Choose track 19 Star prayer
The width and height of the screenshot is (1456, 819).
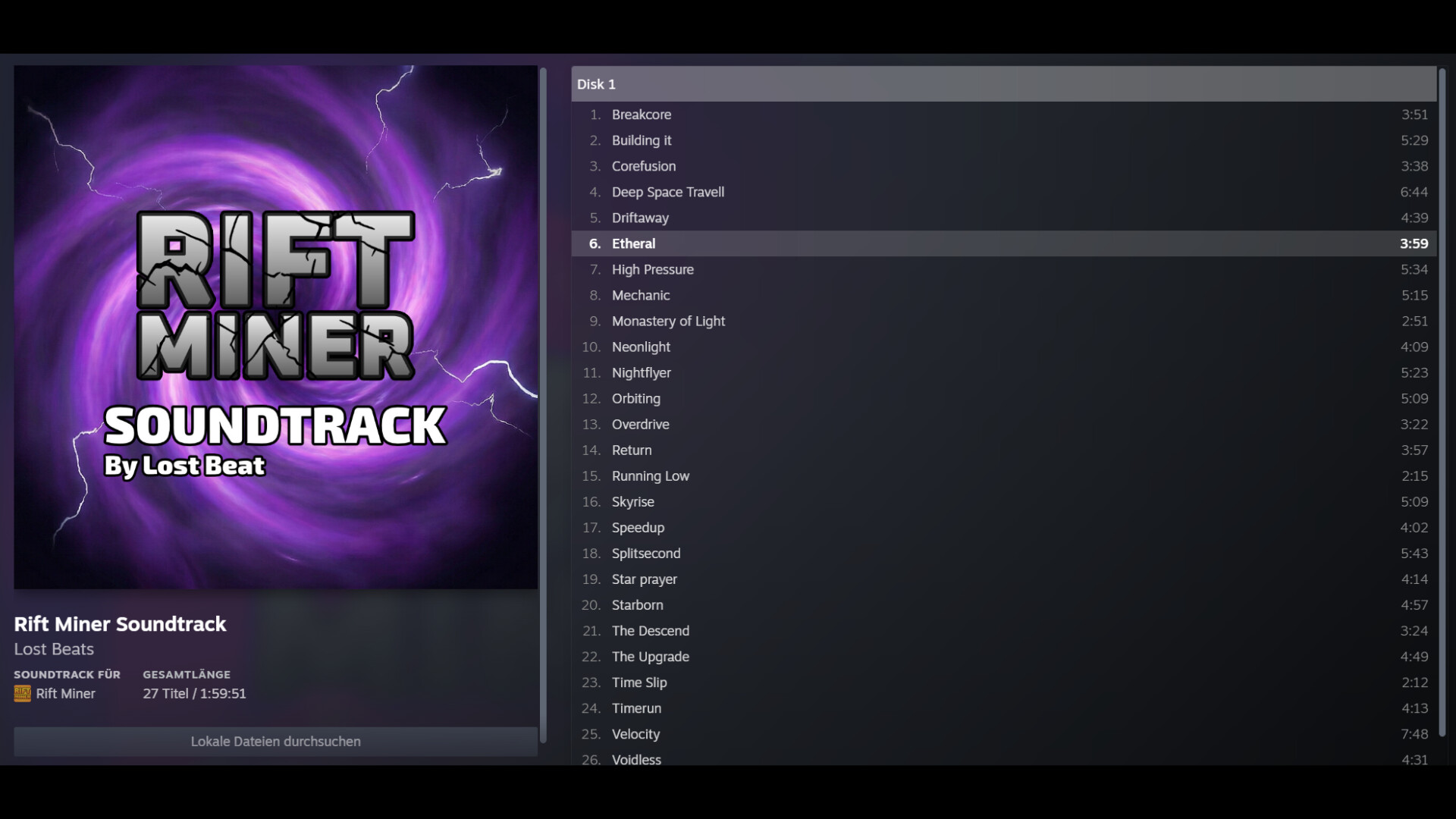[644, 579]
